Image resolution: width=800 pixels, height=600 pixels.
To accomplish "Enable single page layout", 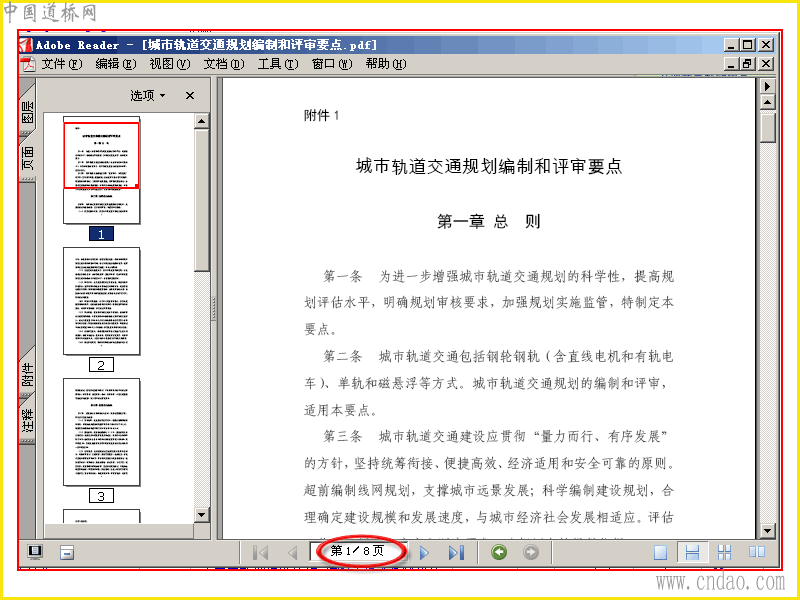I will tap(660, 553).
